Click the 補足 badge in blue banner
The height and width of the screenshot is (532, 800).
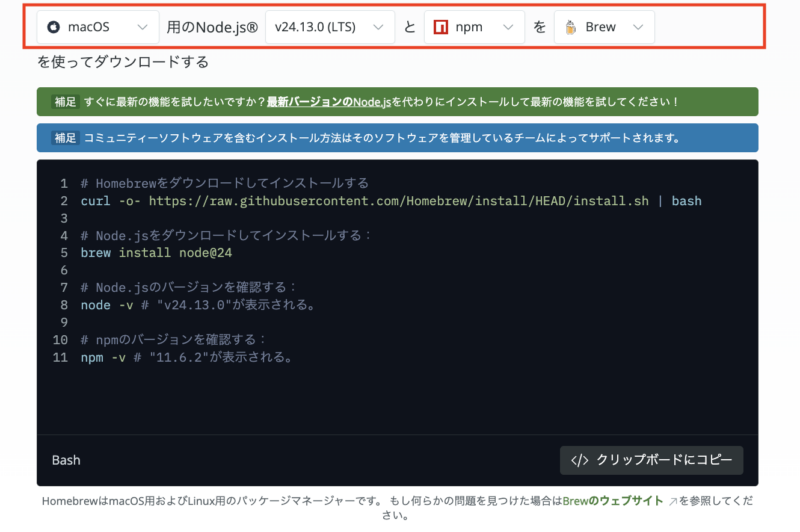(x=65, y=138)
